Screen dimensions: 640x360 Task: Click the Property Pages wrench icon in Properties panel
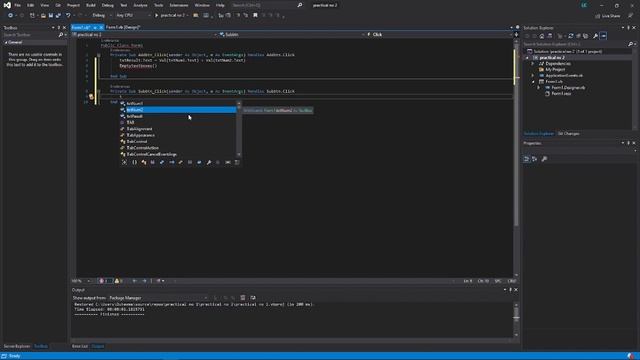tap(544, 159)
